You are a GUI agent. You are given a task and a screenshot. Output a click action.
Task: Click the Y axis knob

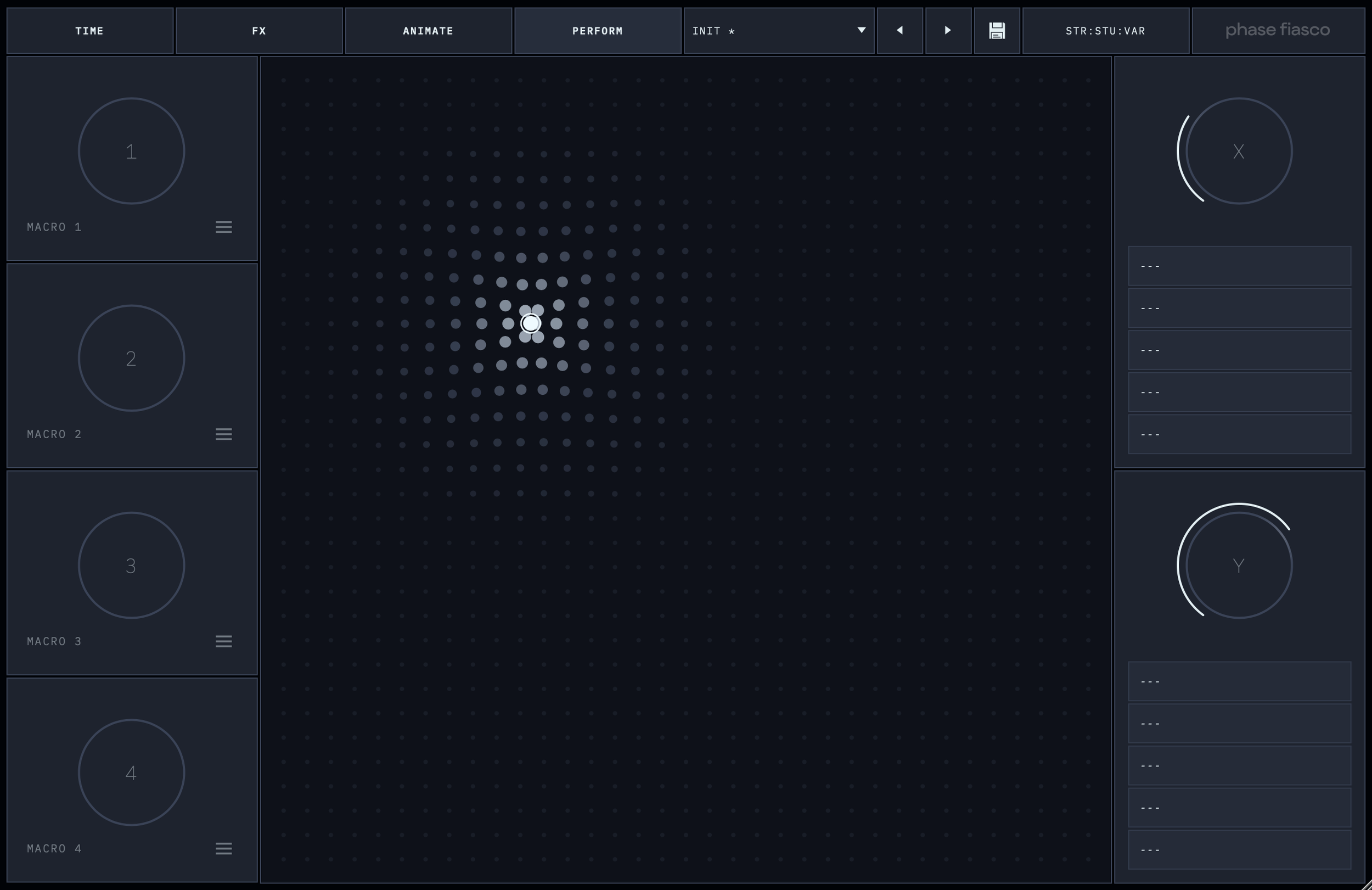1238,566
